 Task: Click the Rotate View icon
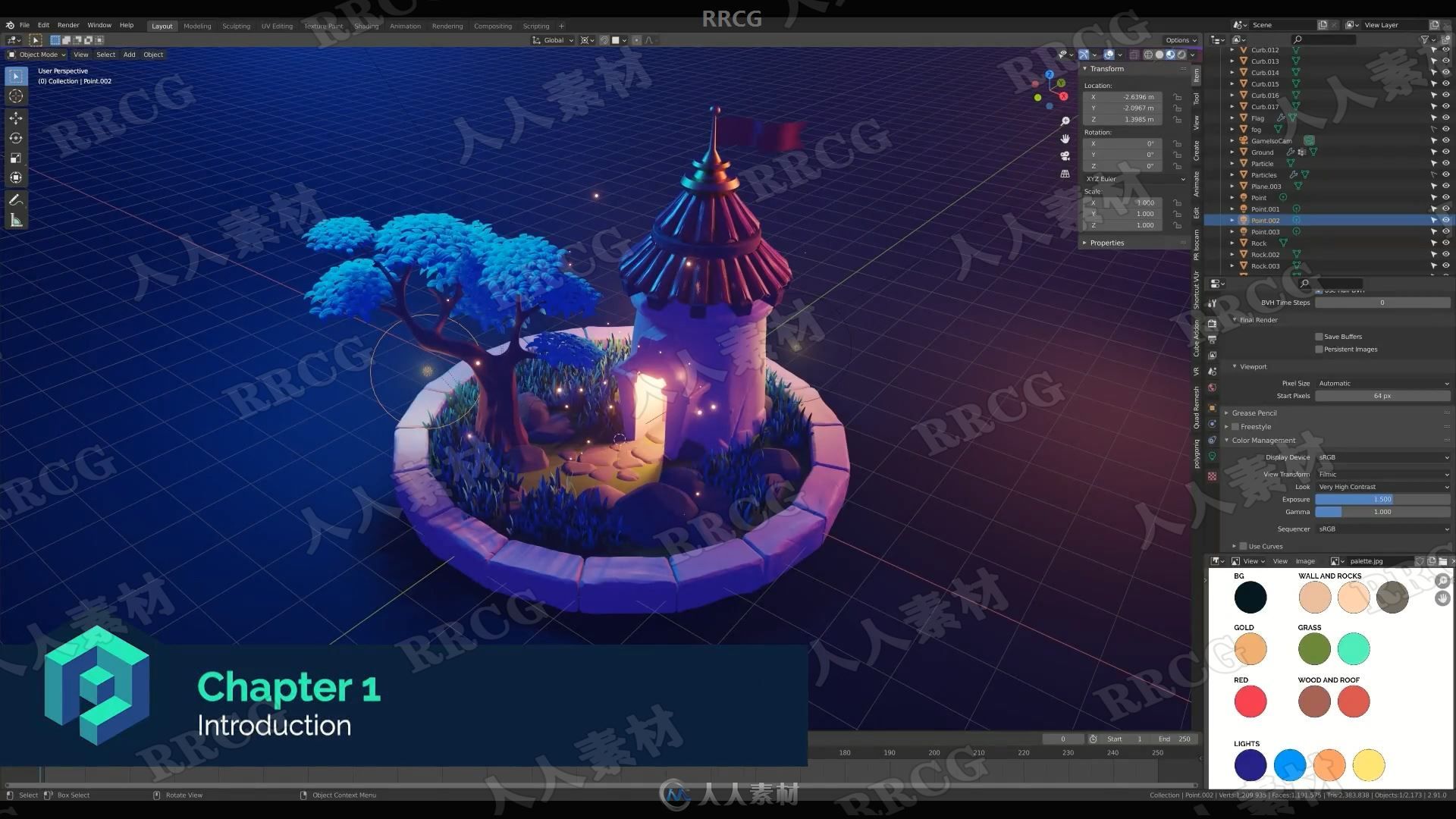click(155, 795)
